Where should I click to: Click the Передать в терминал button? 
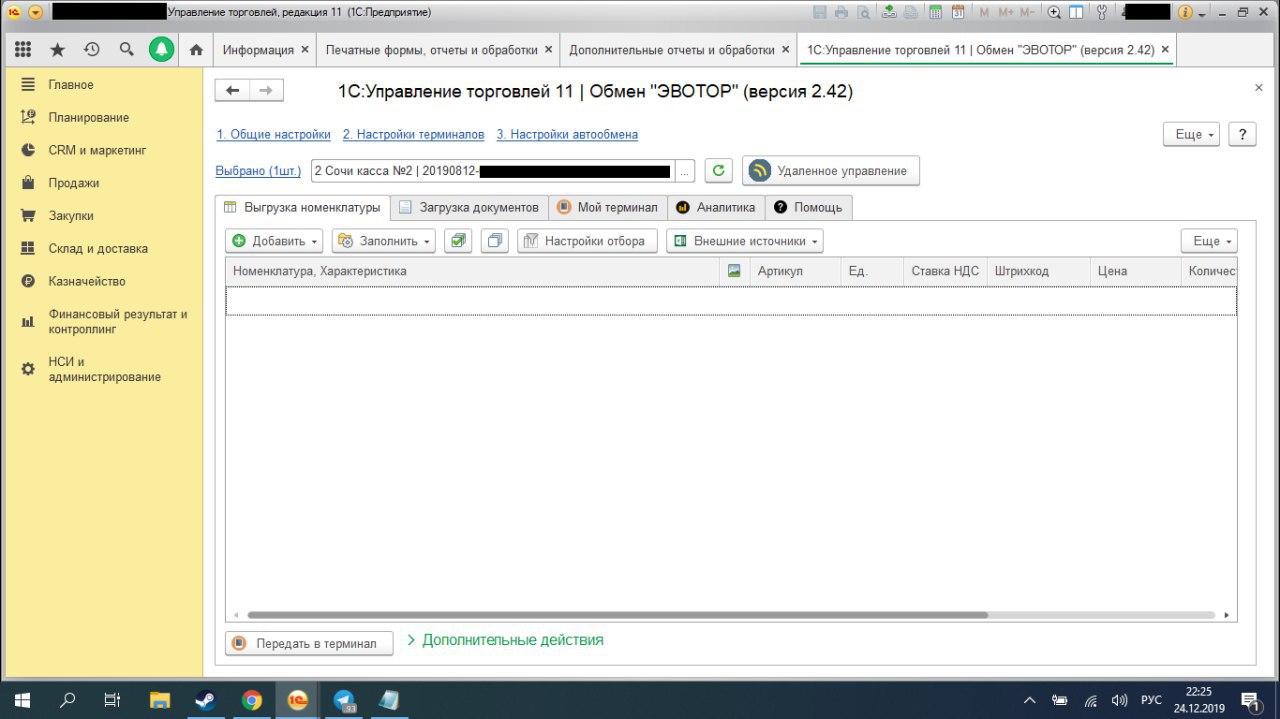[x=309, y=644]
